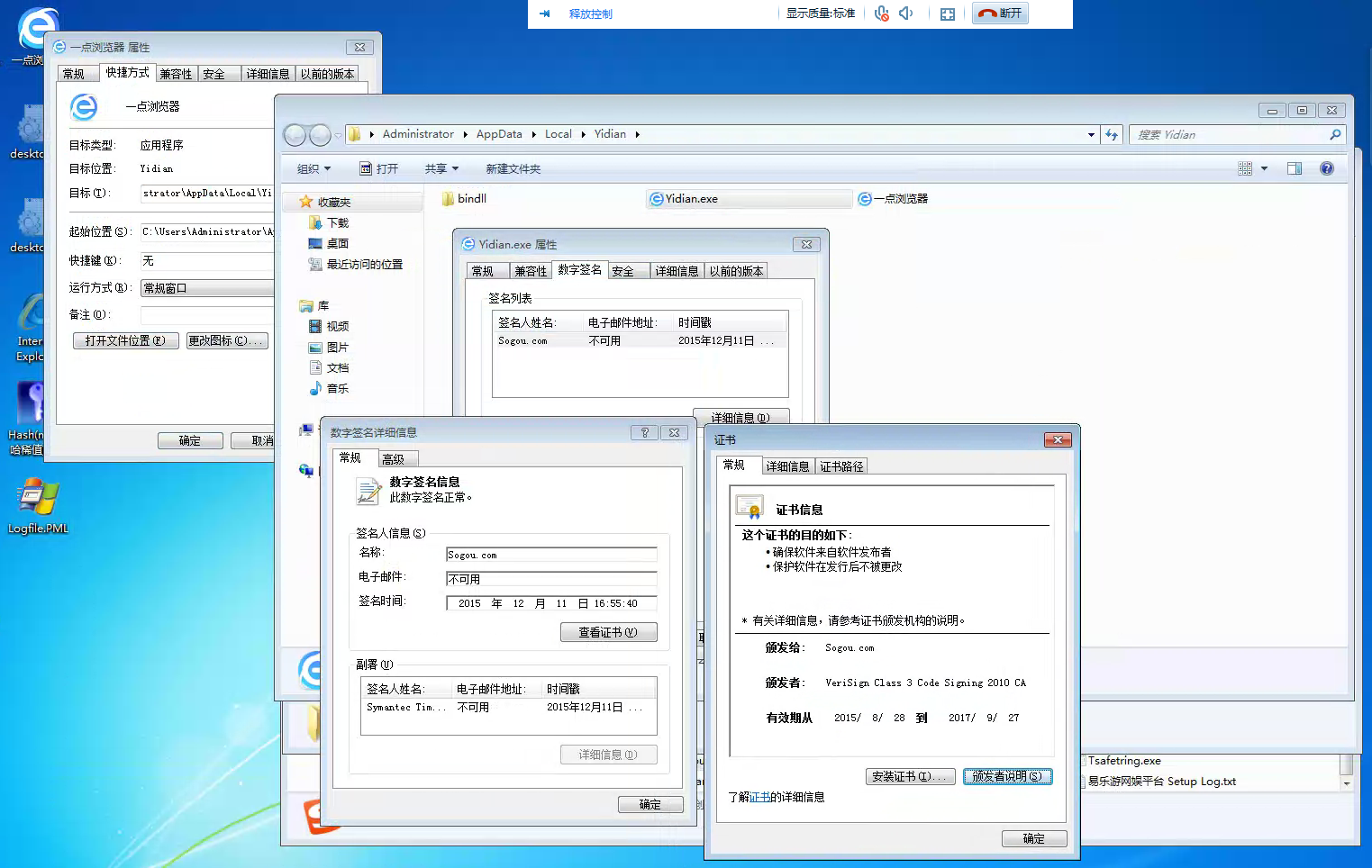Click the Explorer back navigation button
This screenshot has height=868, width=1372.
point(295,135)
